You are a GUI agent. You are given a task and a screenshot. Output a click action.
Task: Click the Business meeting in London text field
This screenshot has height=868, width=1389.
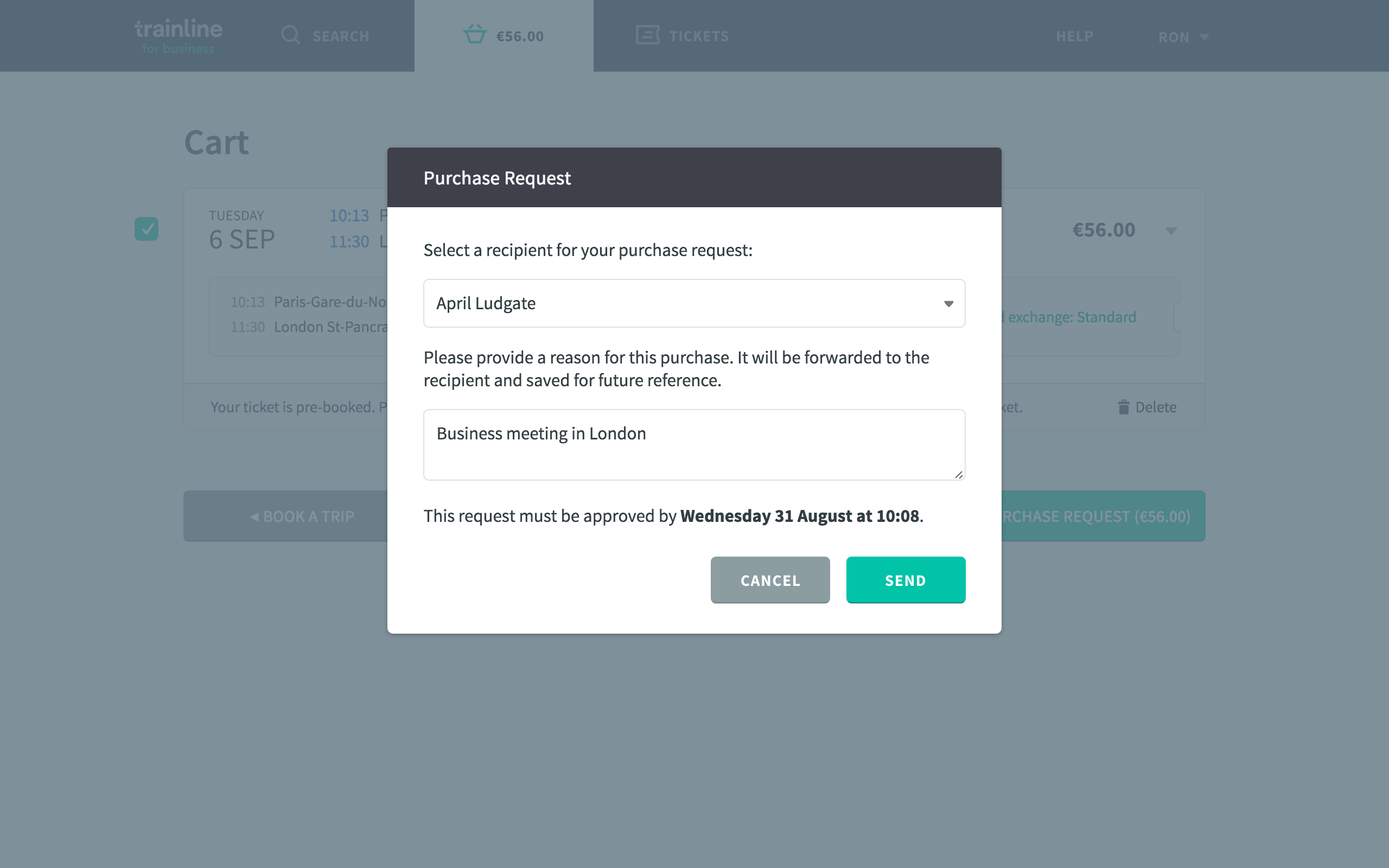(x=694, y=444)
